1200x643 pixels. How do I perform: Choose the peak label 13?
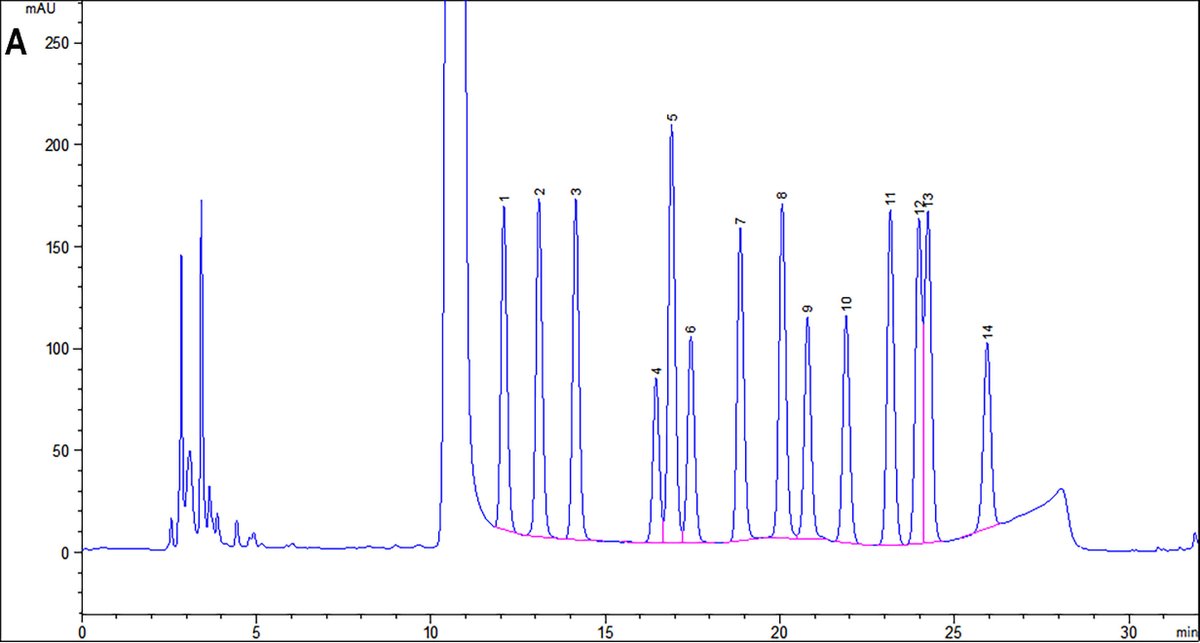pos(928,200)
